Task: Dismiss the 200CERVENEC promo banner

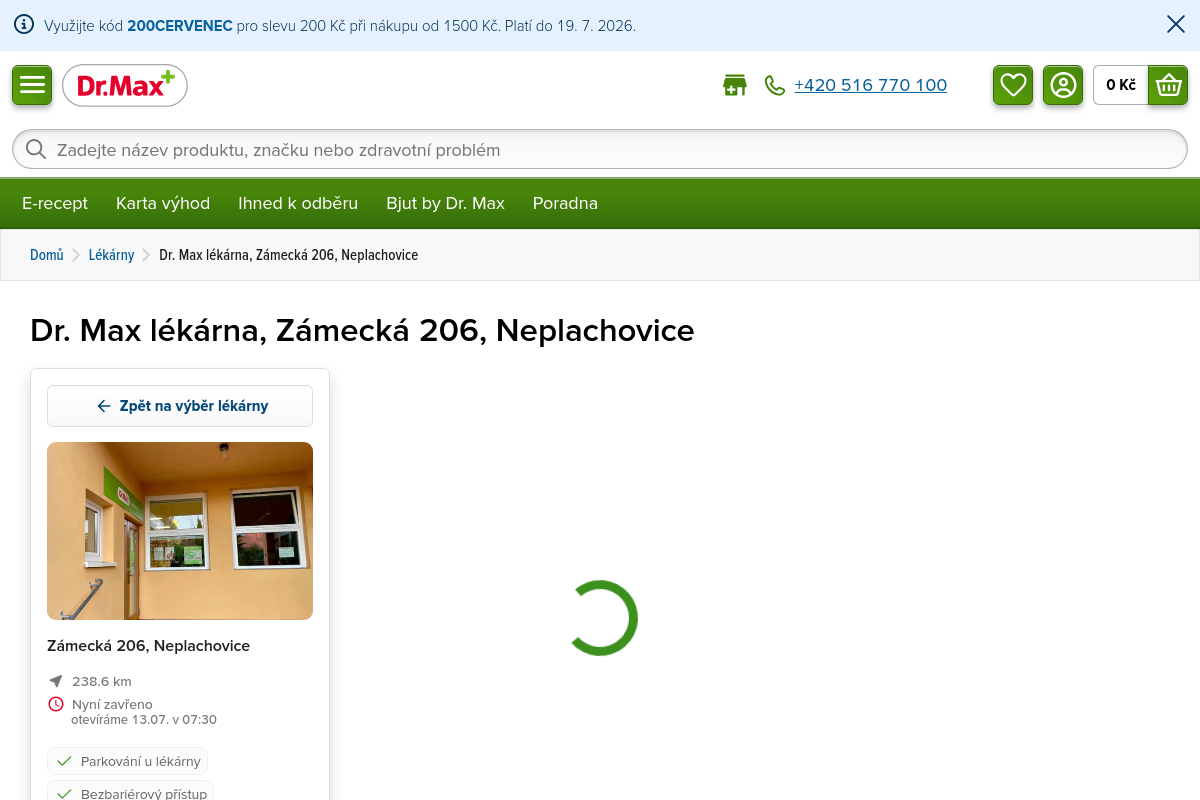Action: tap(1176, 25)
